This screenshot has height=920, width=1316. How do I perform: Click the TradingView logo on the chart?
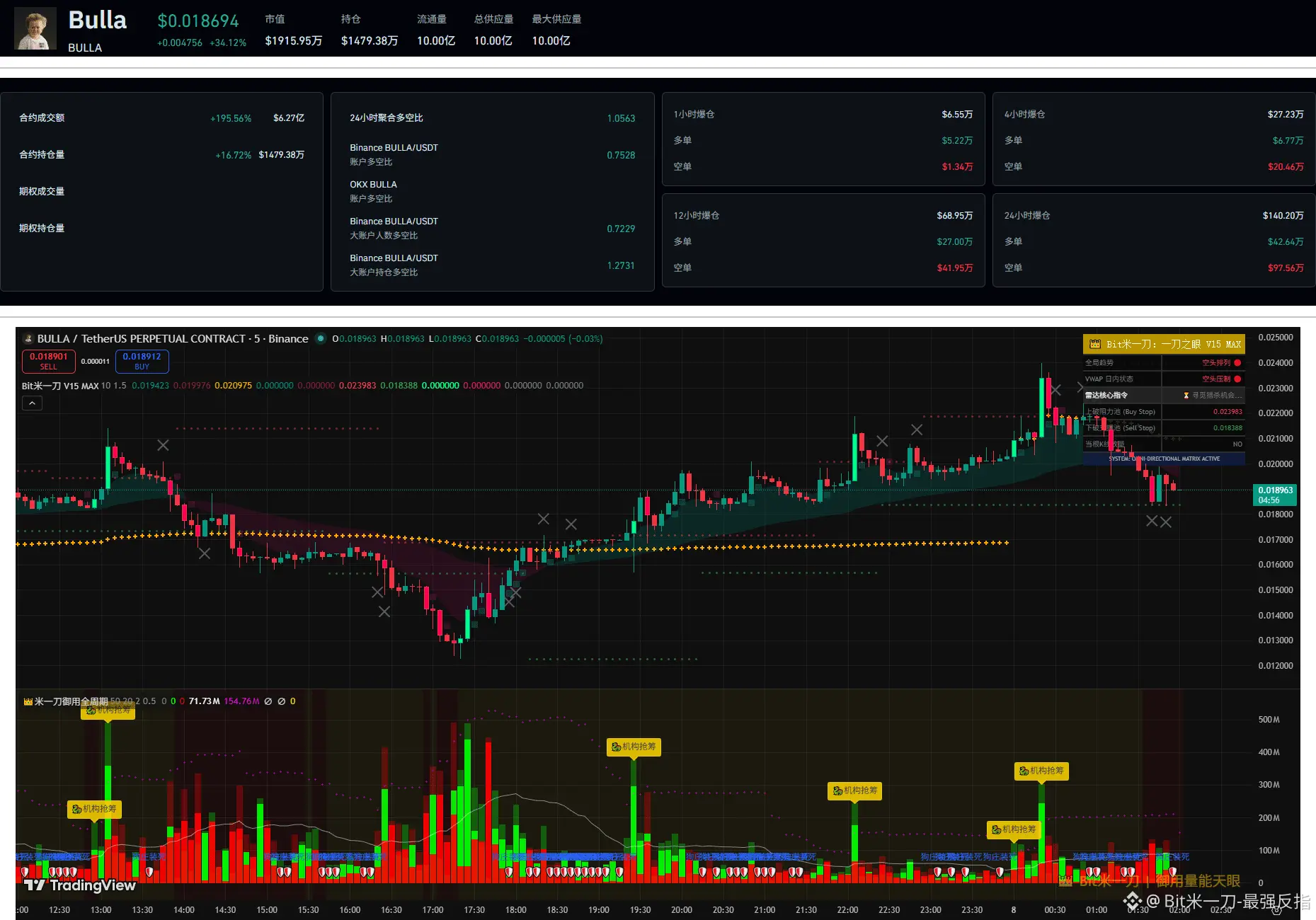79,885
